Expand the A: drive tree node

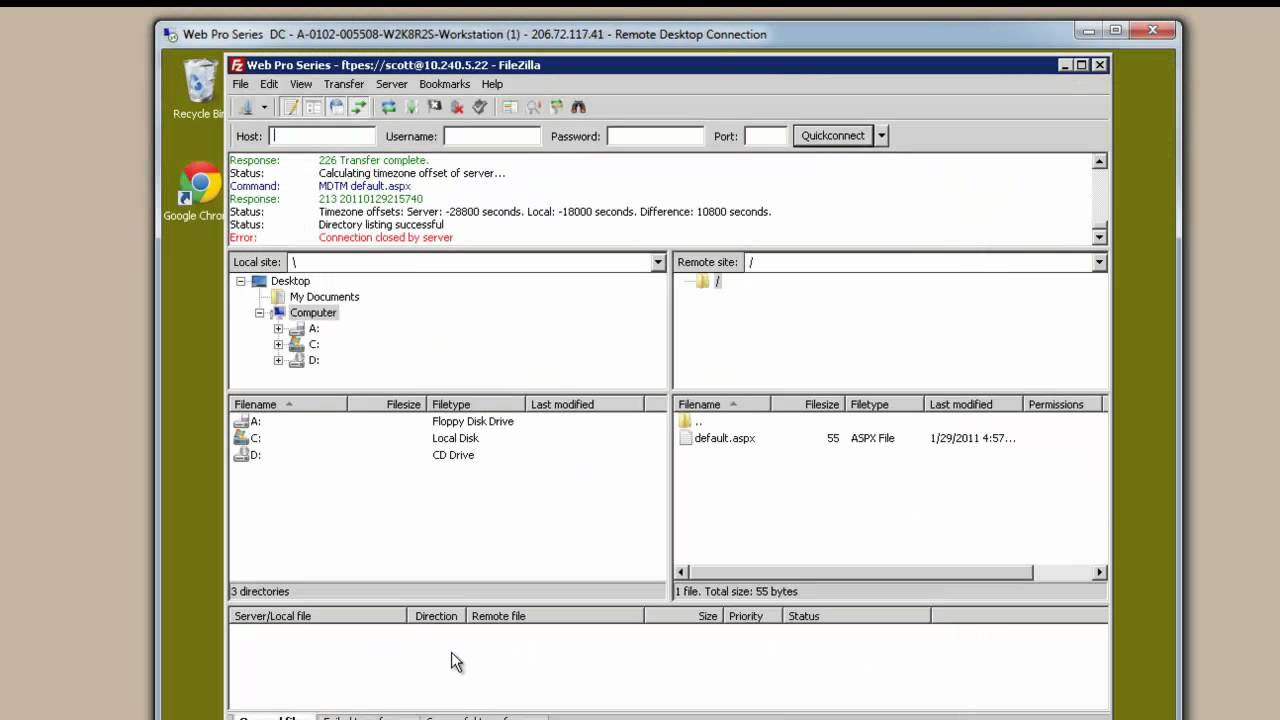tap(279, 328)
